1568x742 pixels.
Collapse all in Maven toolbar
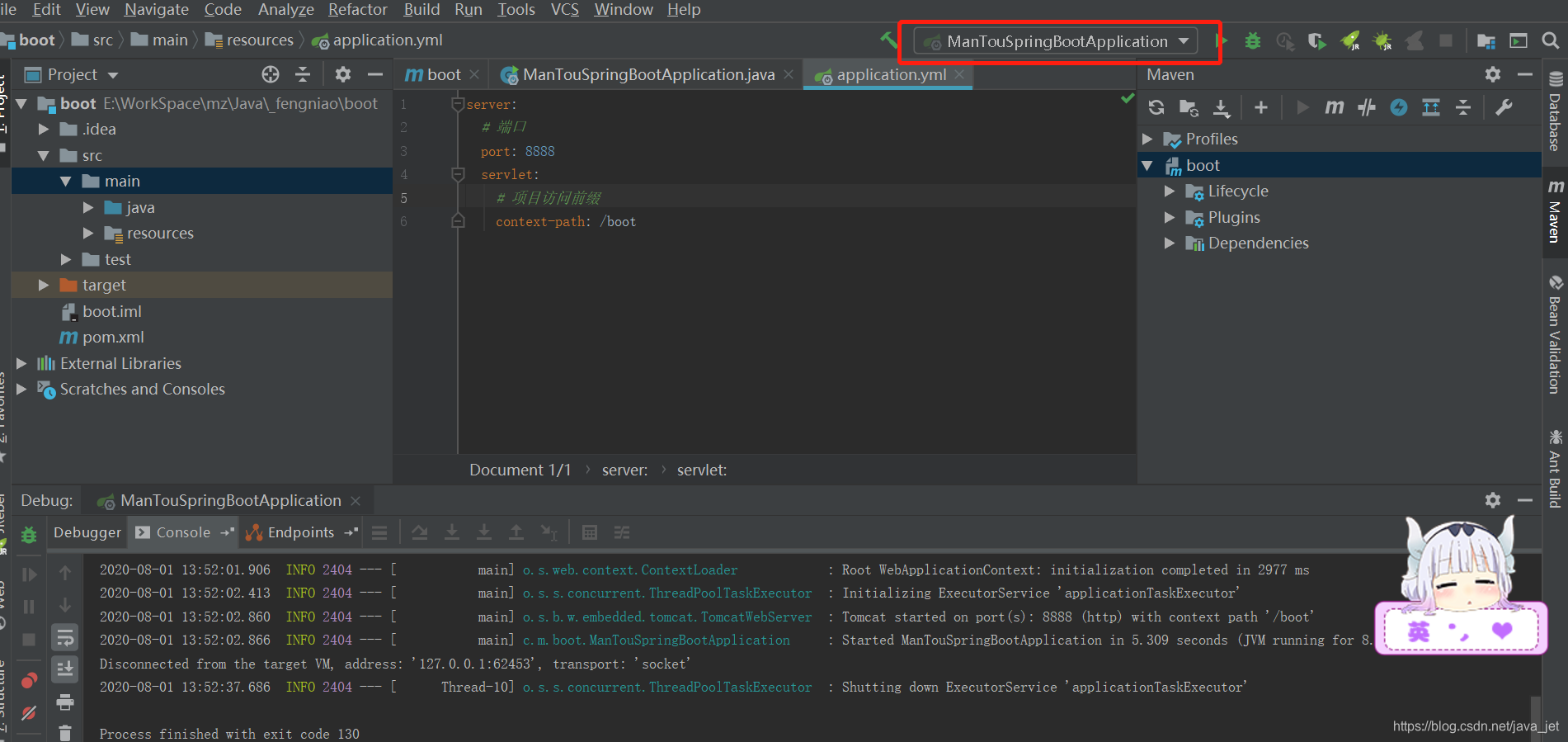tap(1463, 107)
